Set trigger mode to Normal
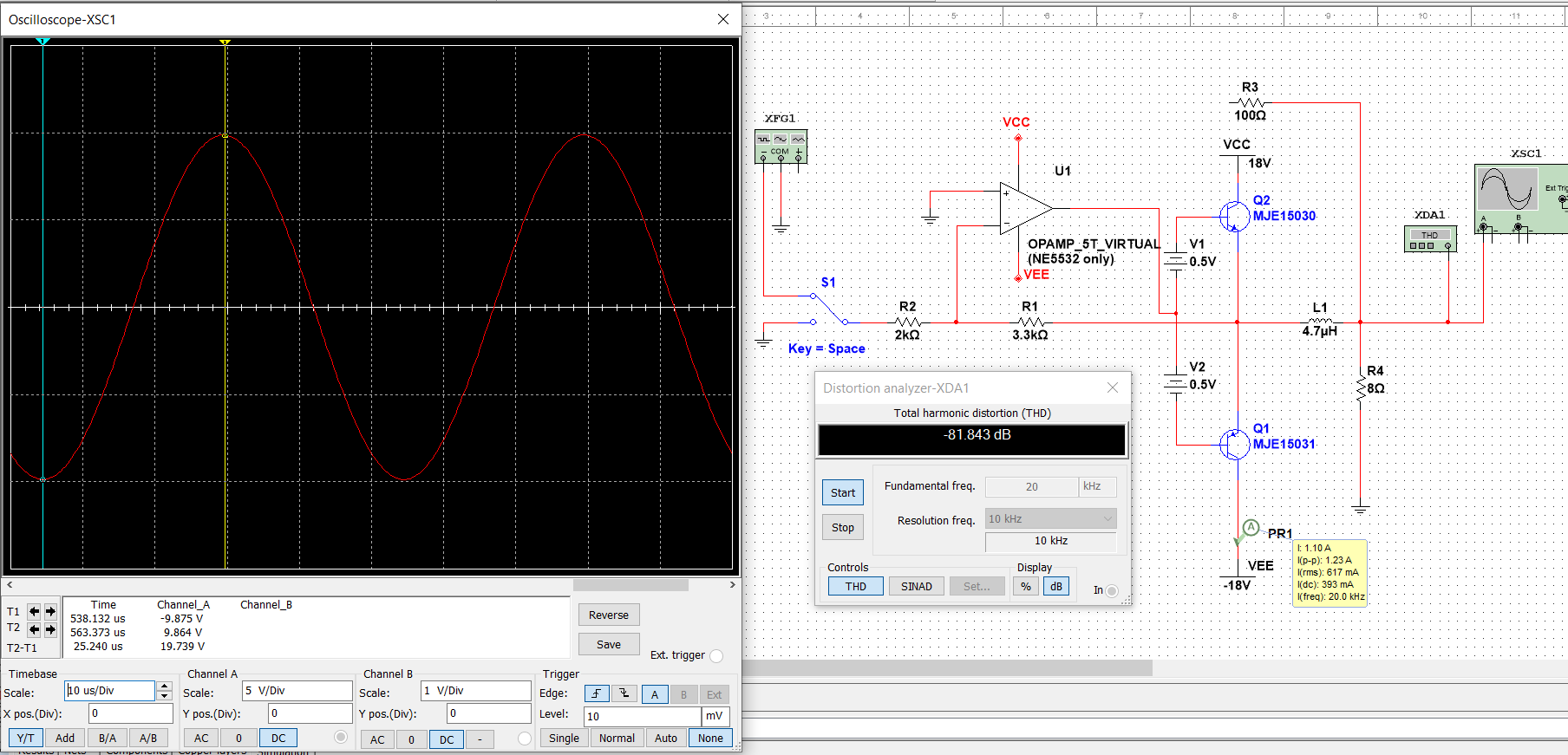Screen dimensions: 1568x755 (x=617, y=738)
